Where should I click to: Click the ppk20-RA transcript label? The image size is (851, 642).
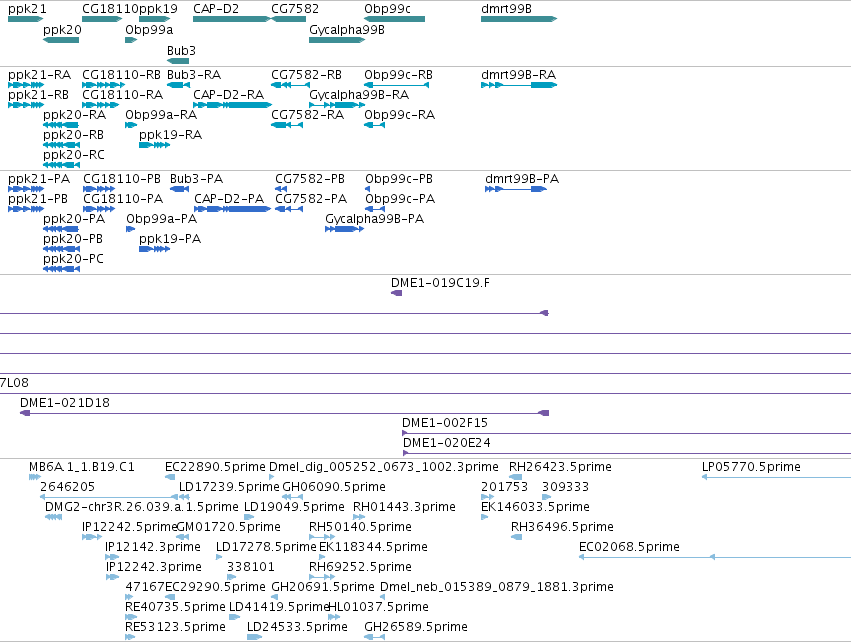tap(74, 115)
